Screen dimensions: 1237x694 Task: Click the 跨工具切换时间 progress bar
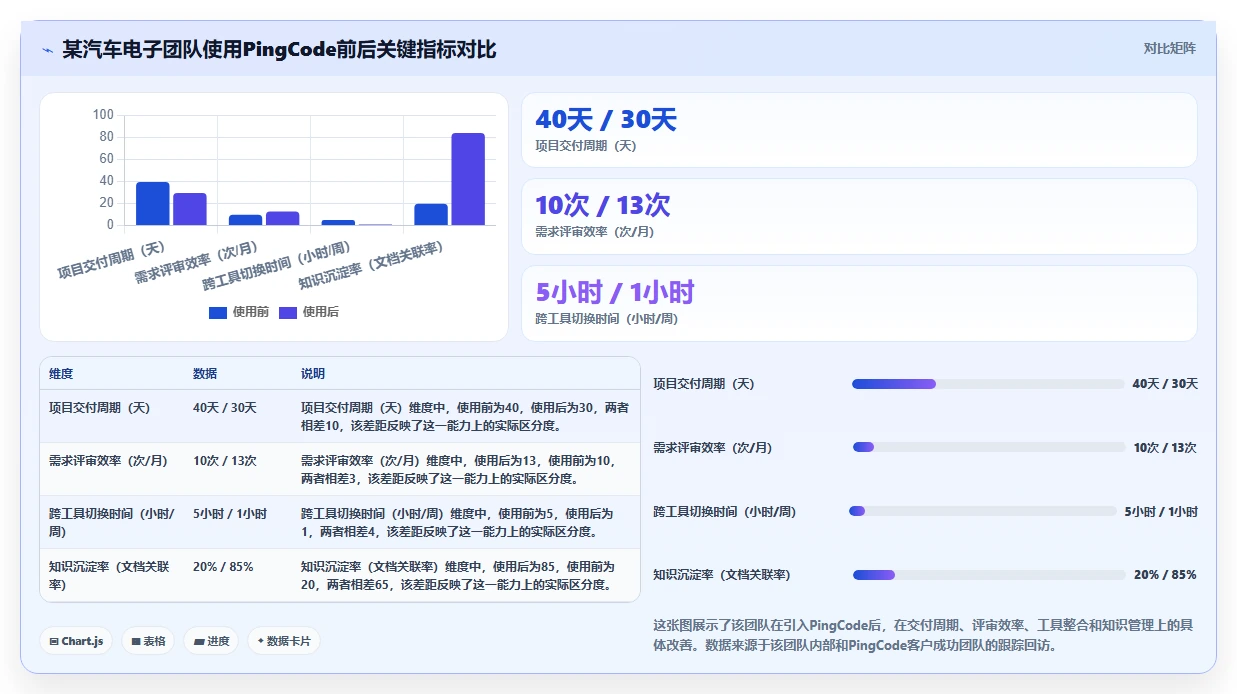[983, 511]
